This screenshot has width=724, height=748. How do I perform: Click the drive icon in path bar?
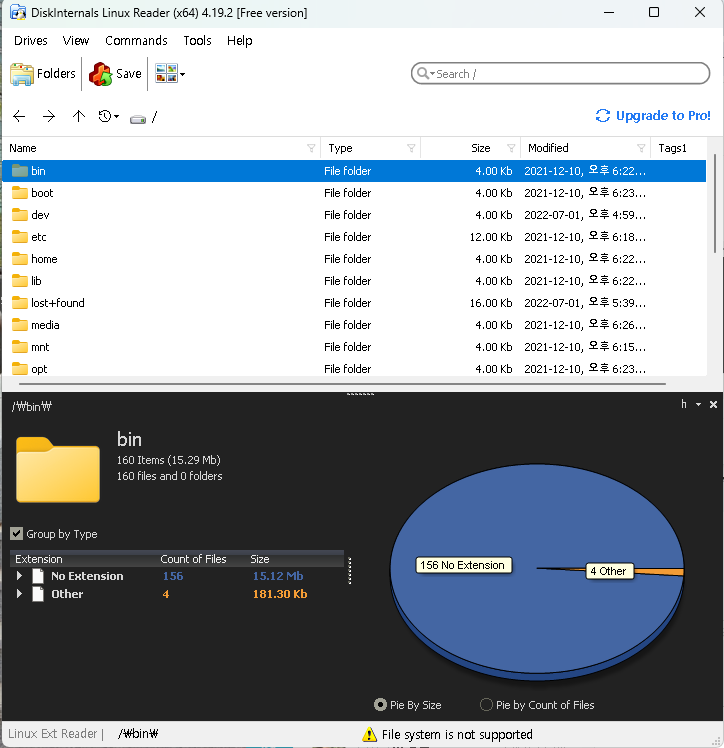pyautogui.click(x=138, y=119)
